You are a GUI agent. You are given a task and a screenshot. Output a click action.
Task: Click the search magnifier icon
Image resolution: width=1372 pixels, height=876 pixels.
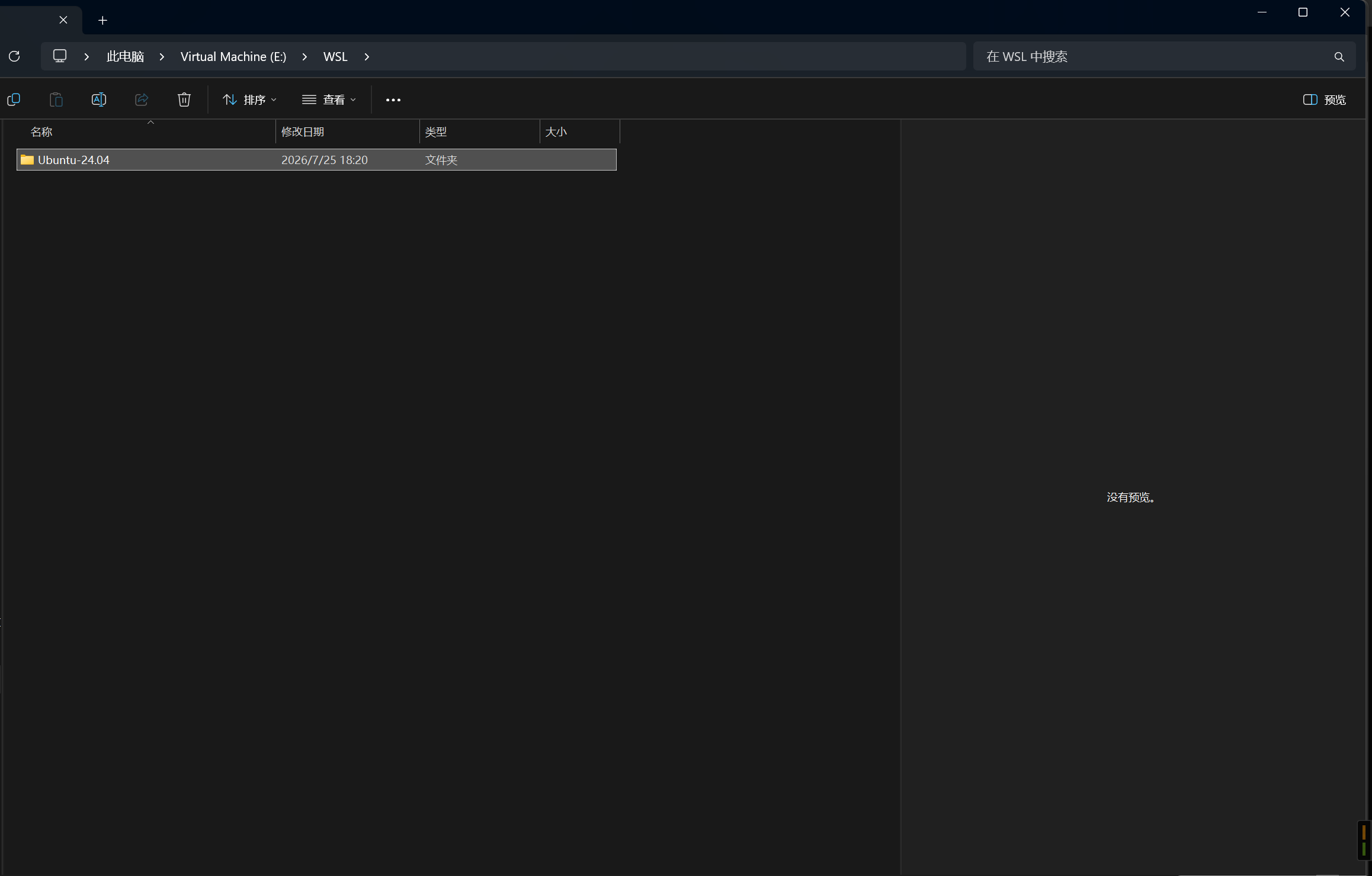[x=1339, y=57]
